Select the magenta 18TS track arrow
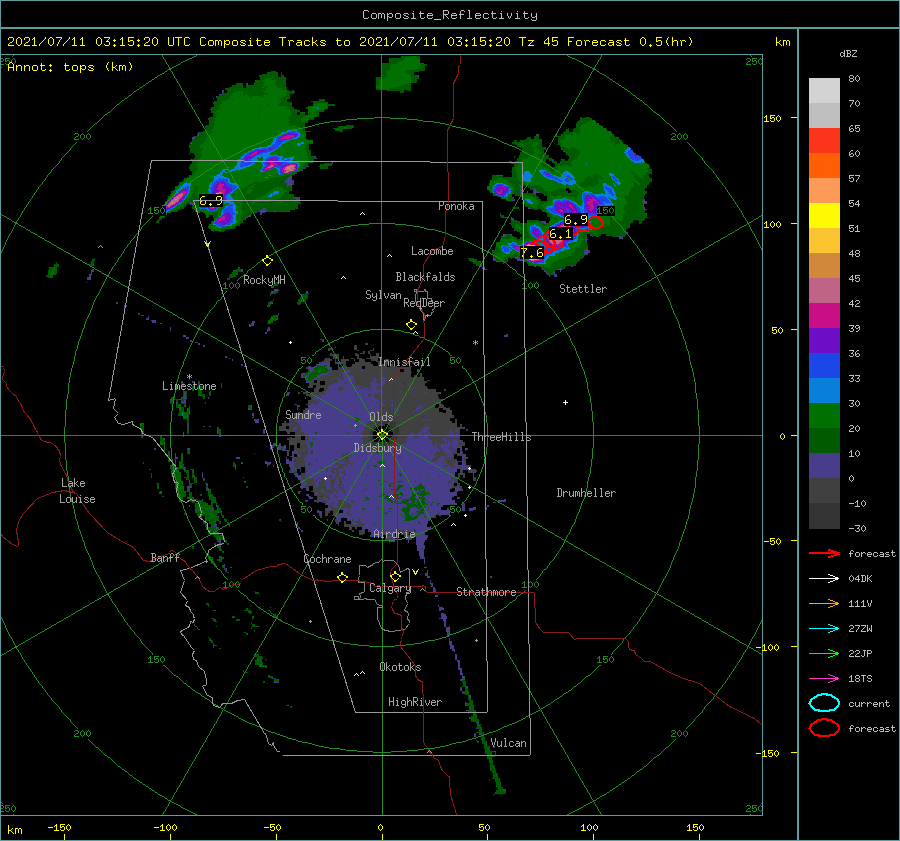 824,679
